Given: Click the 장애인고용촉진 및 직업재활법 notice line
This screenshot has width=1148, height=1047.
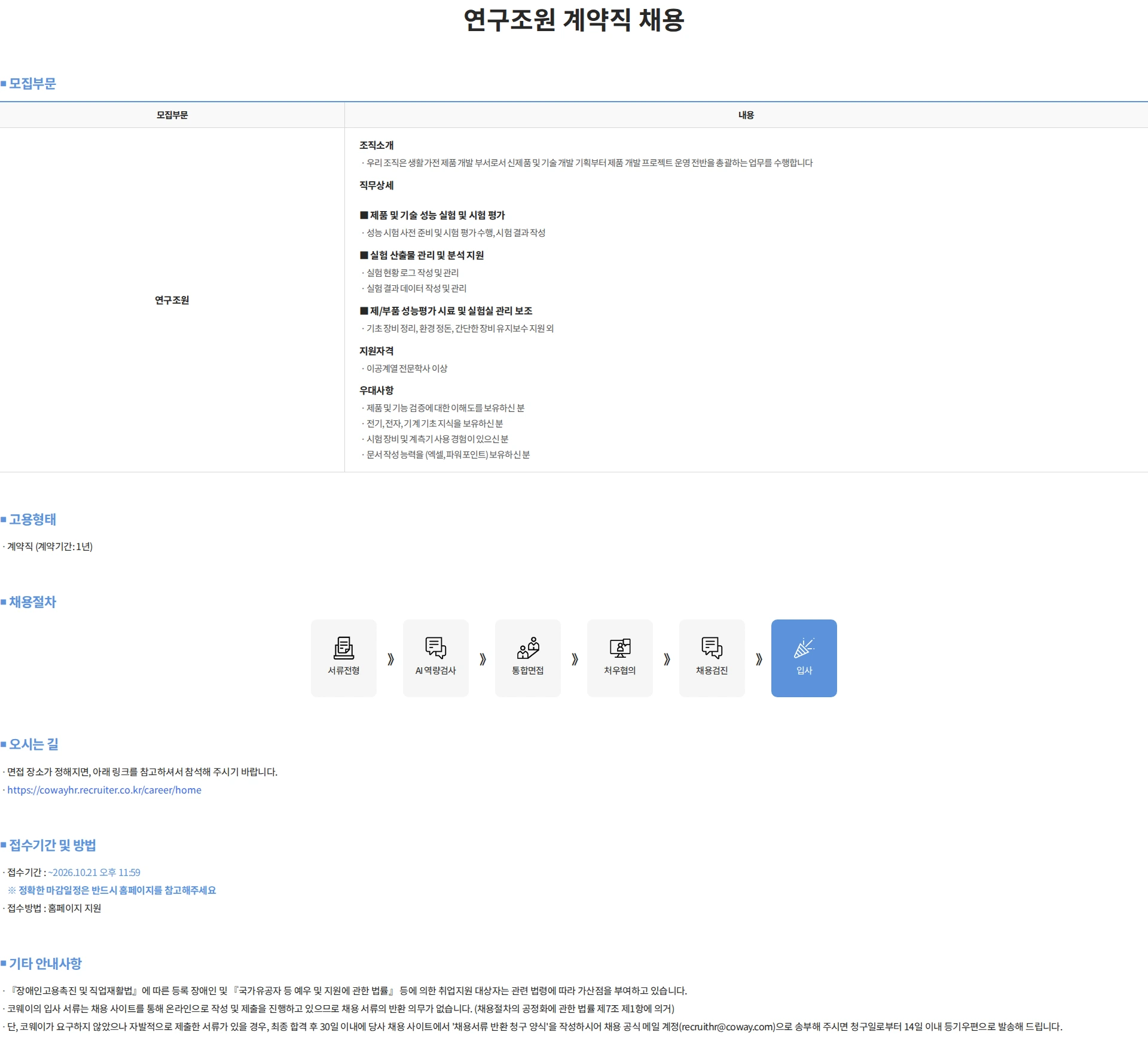Looking at the screenshot, I should point(346,991).
